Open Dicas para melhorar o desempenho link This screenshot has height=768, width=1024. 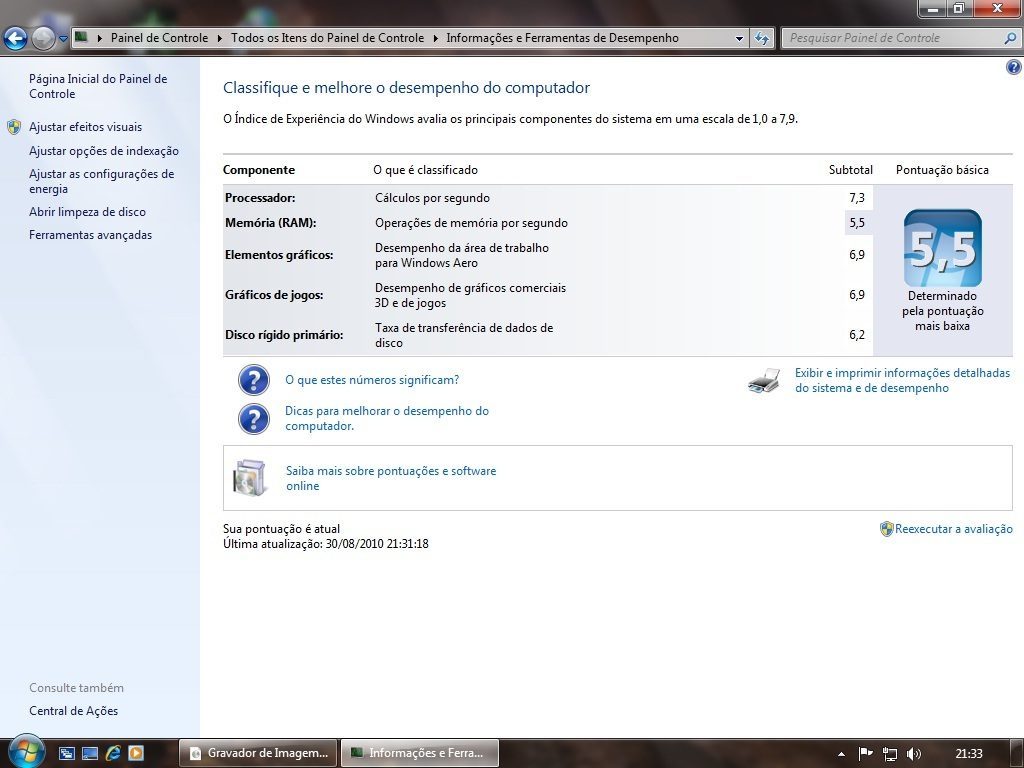tap(387, 418)
